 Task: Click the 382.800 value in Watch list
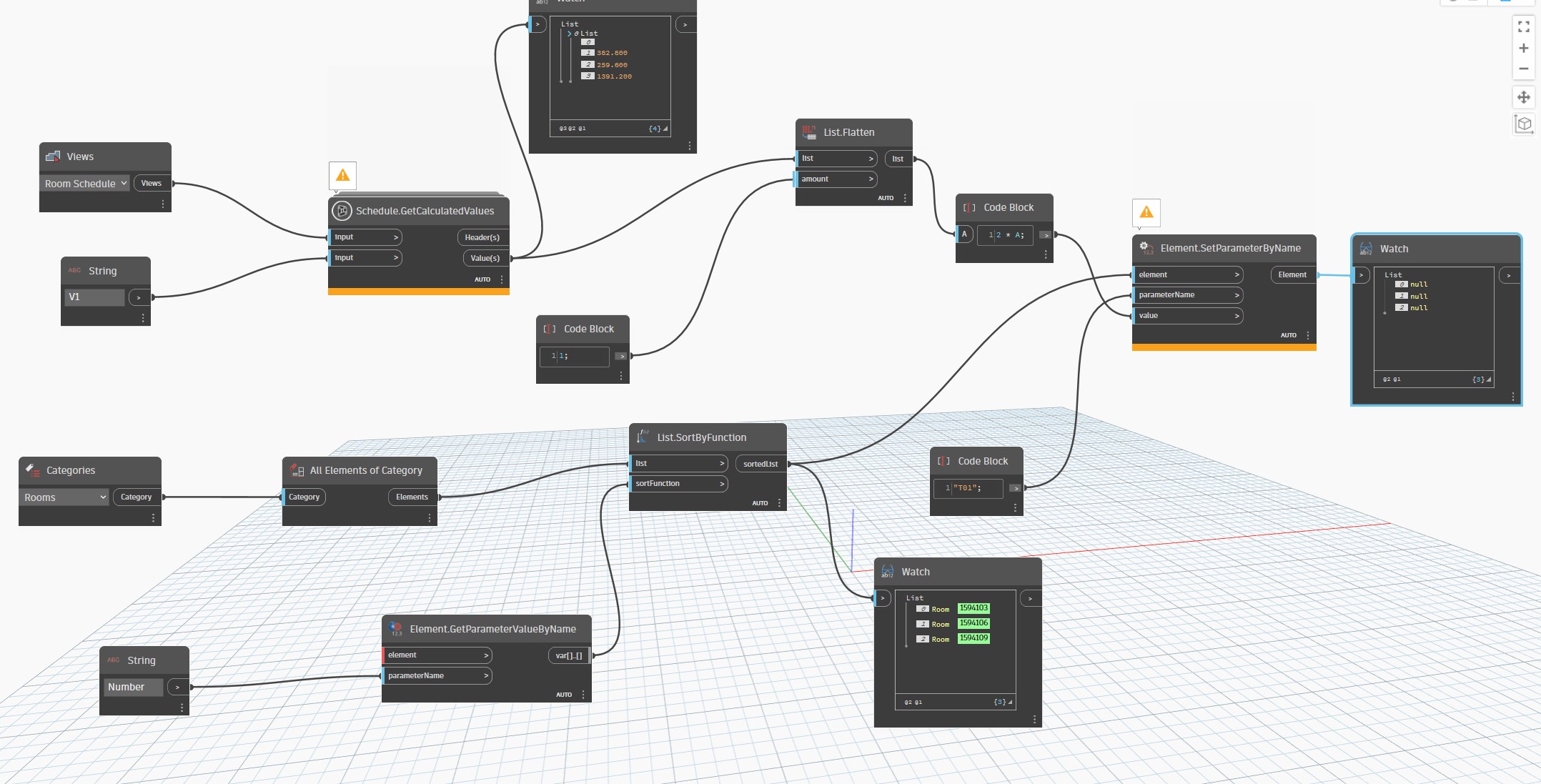pyautogui.click(x=612, y=53)
